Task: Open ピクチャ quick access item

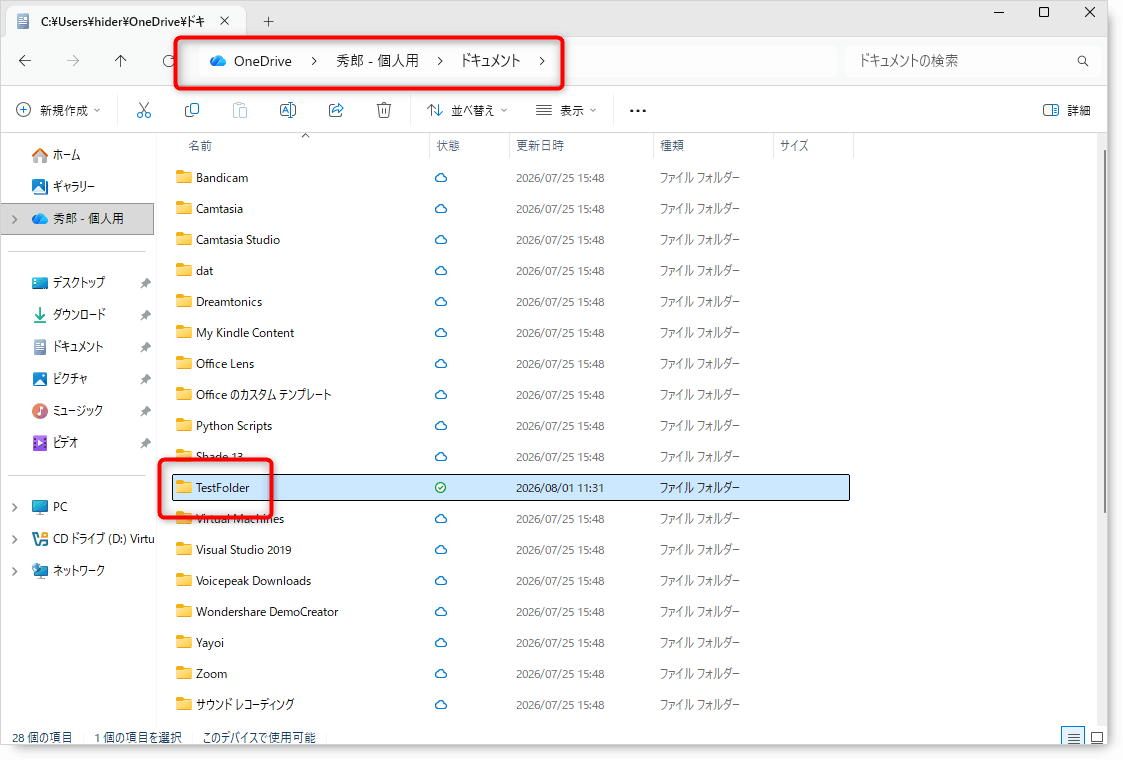Action: 60,378
